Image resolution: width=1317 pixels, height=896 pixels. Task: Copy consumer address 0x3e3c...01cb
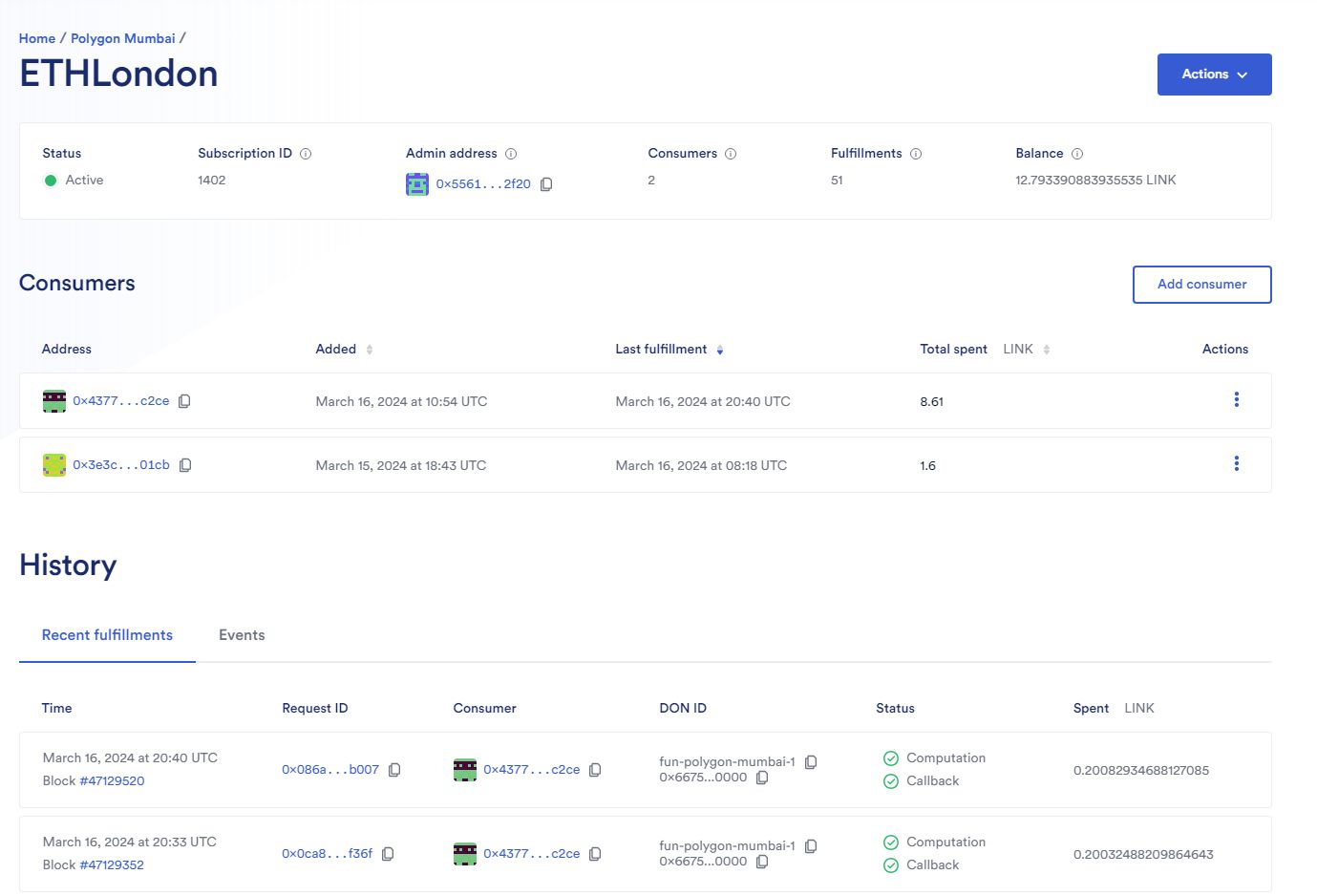(185, 465)
